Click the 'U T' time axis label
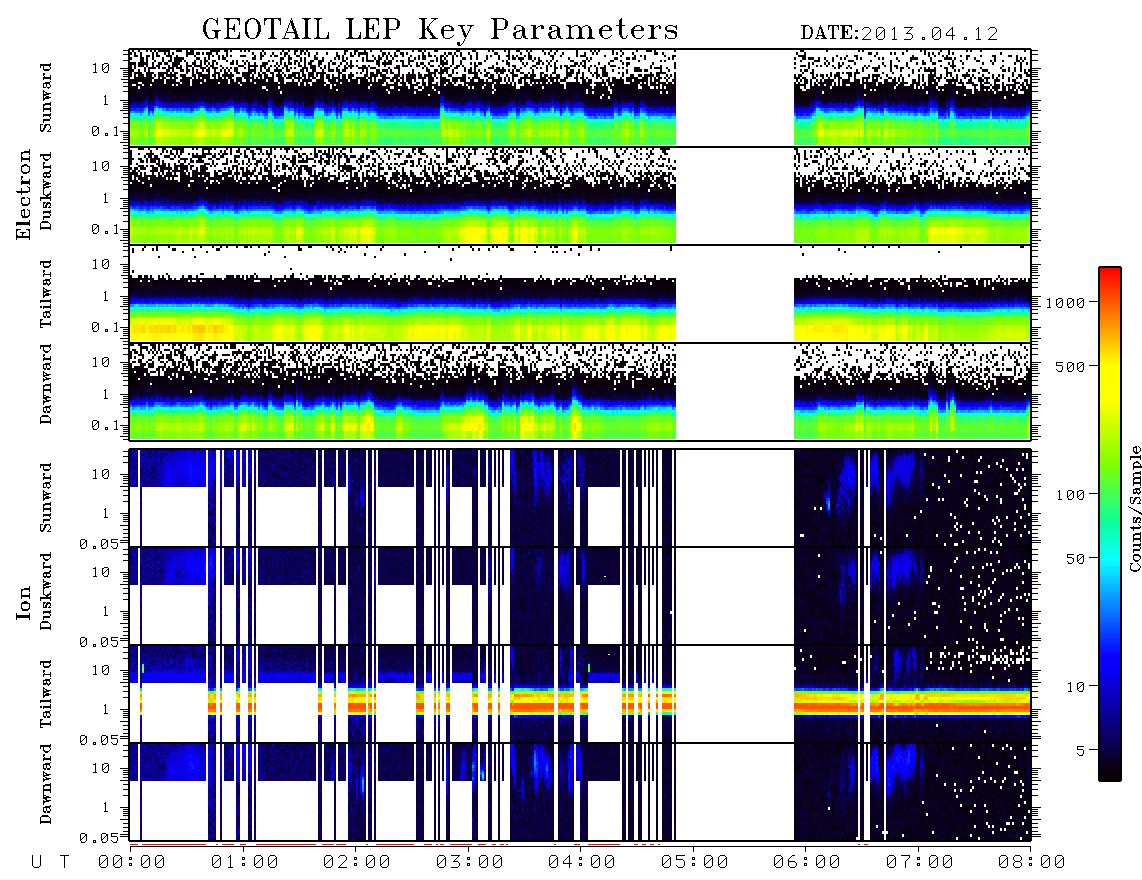This screenshot has height=880, width=1142. [50, 862]
